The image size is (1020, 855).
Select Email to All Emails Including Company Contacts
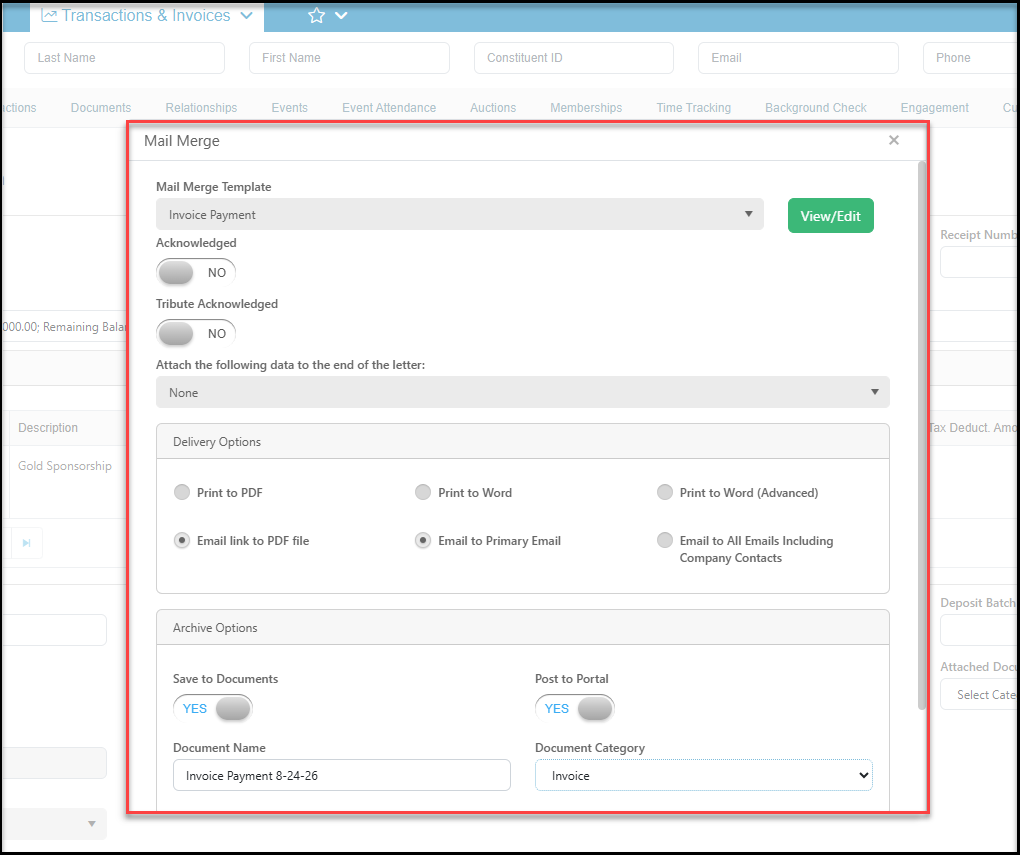[664, 540]
